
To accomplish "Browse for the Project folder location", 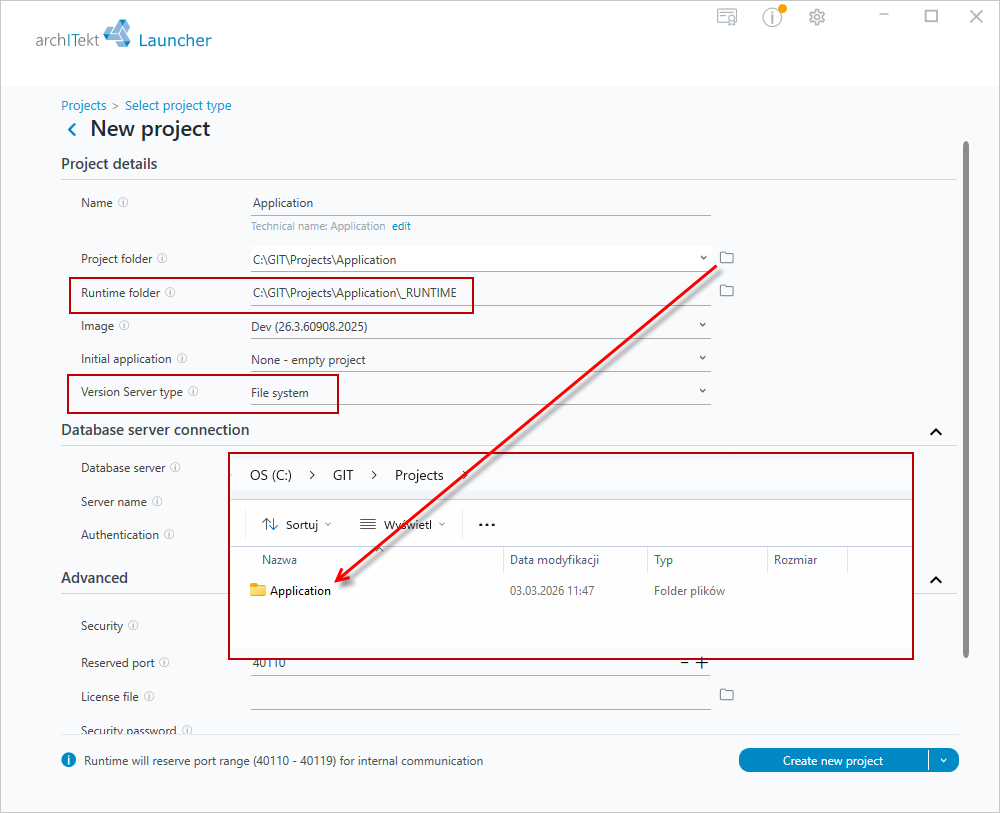I will coord(726,258).
